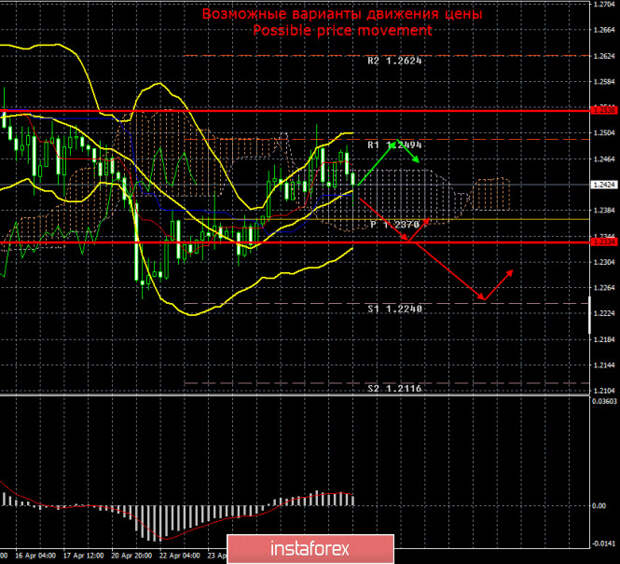
Task: Click the 16 Apr 04:00 time label
Action: point(36,556)
